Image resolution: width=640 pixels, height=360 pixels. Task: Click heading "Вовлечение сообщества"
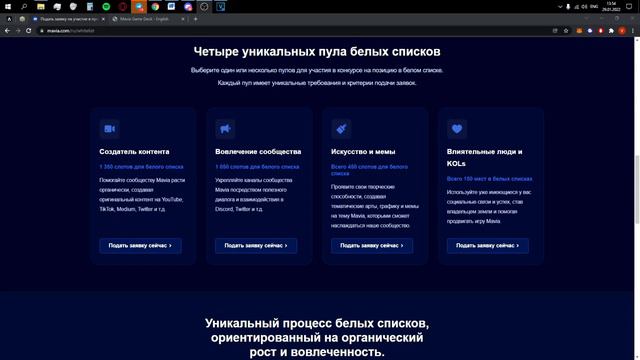(x=258, y=151)
